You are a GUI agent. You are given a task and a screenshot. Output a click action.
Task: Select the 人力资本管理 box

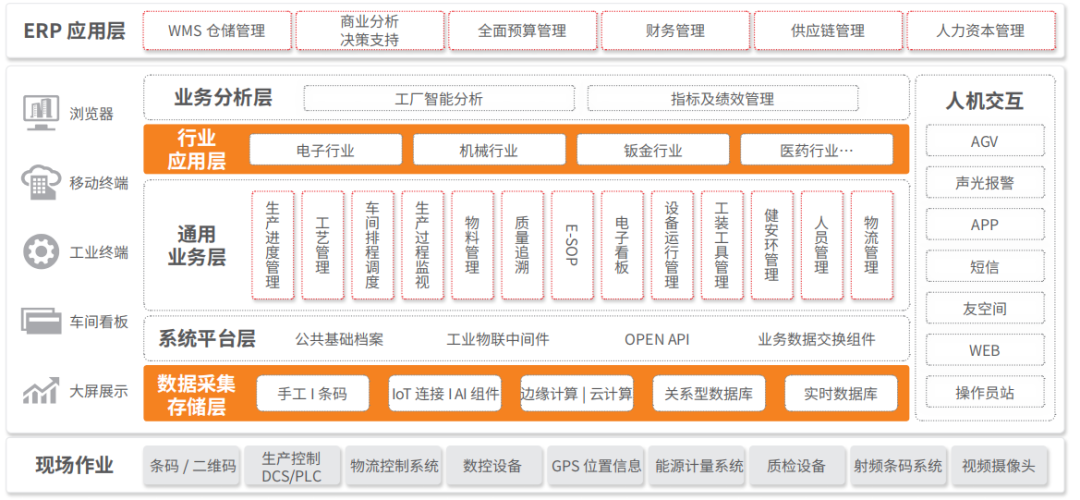coord(980,31)
